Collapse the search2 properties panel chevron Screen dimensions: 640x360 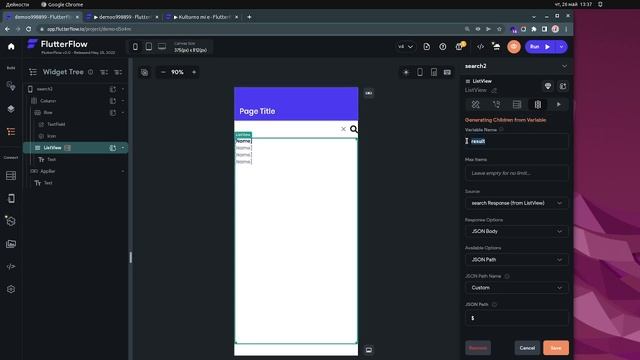click(564, 66)
